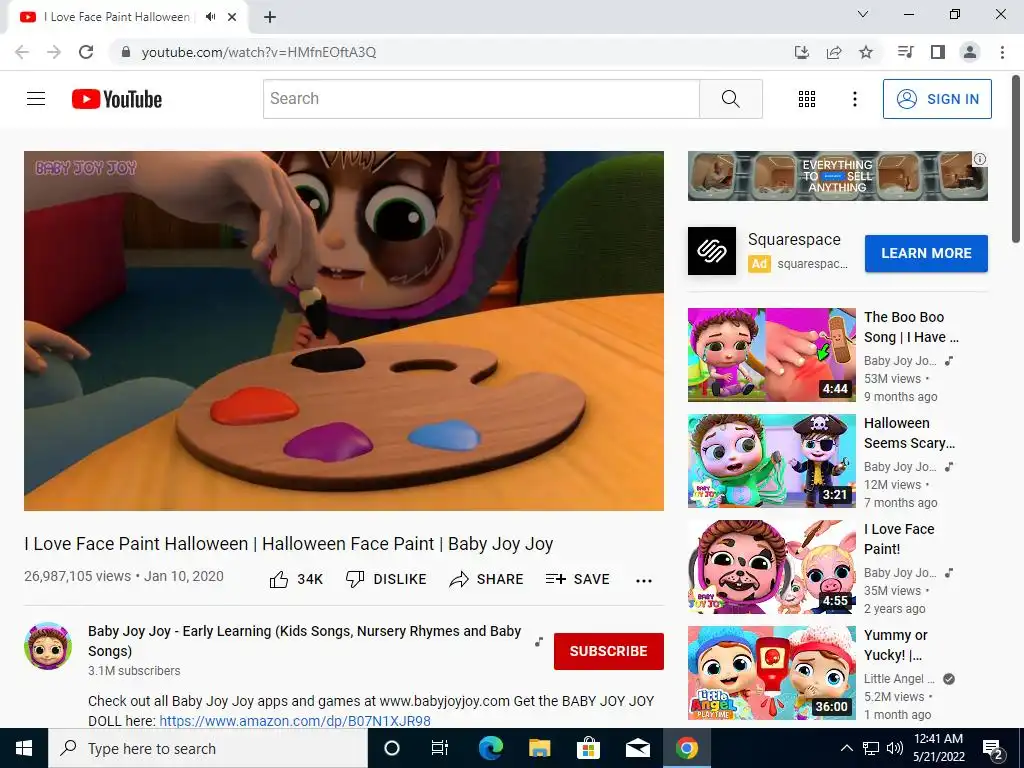Image resolution: width=1024 pixels, height=768 pixels.
Task: Click the browser Forward arrow
Action: pos(54,52)
